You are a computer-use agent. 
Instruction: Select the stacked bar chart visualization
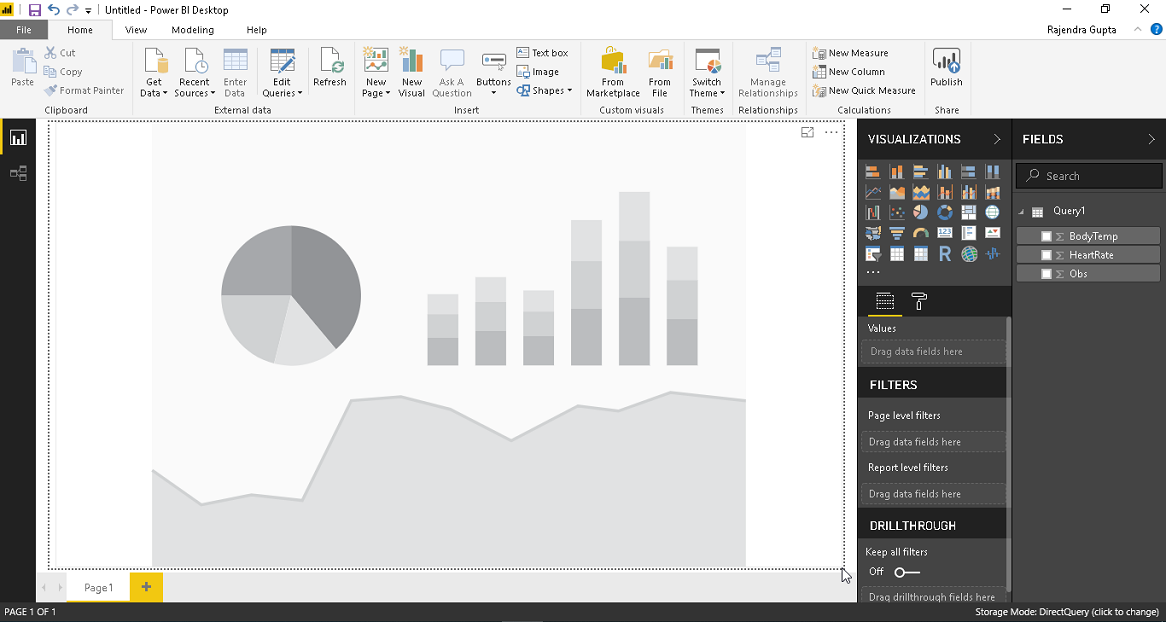(873, 172)
